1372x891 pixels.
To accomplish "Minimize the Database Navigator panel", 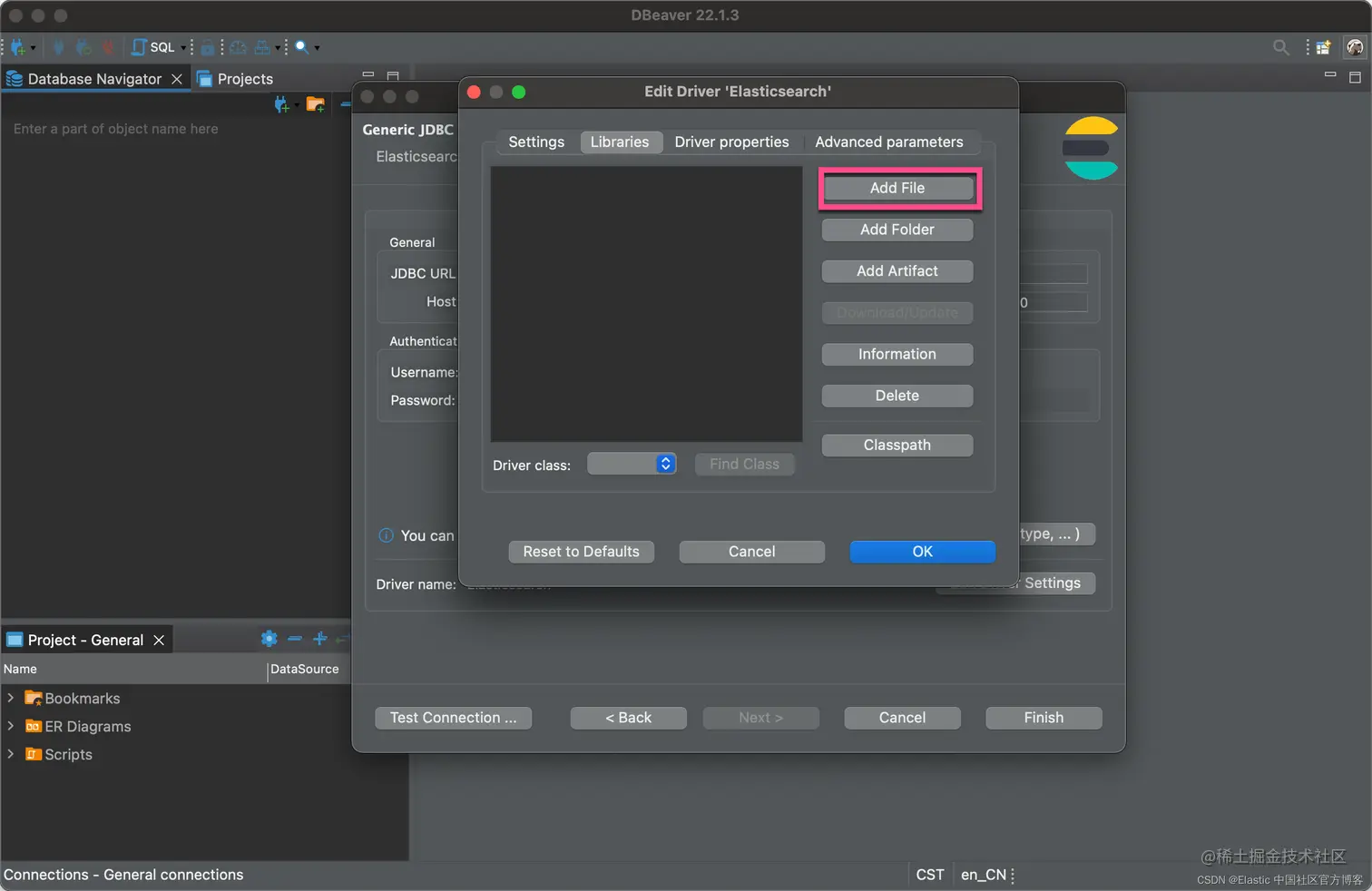I will [368, 74].
